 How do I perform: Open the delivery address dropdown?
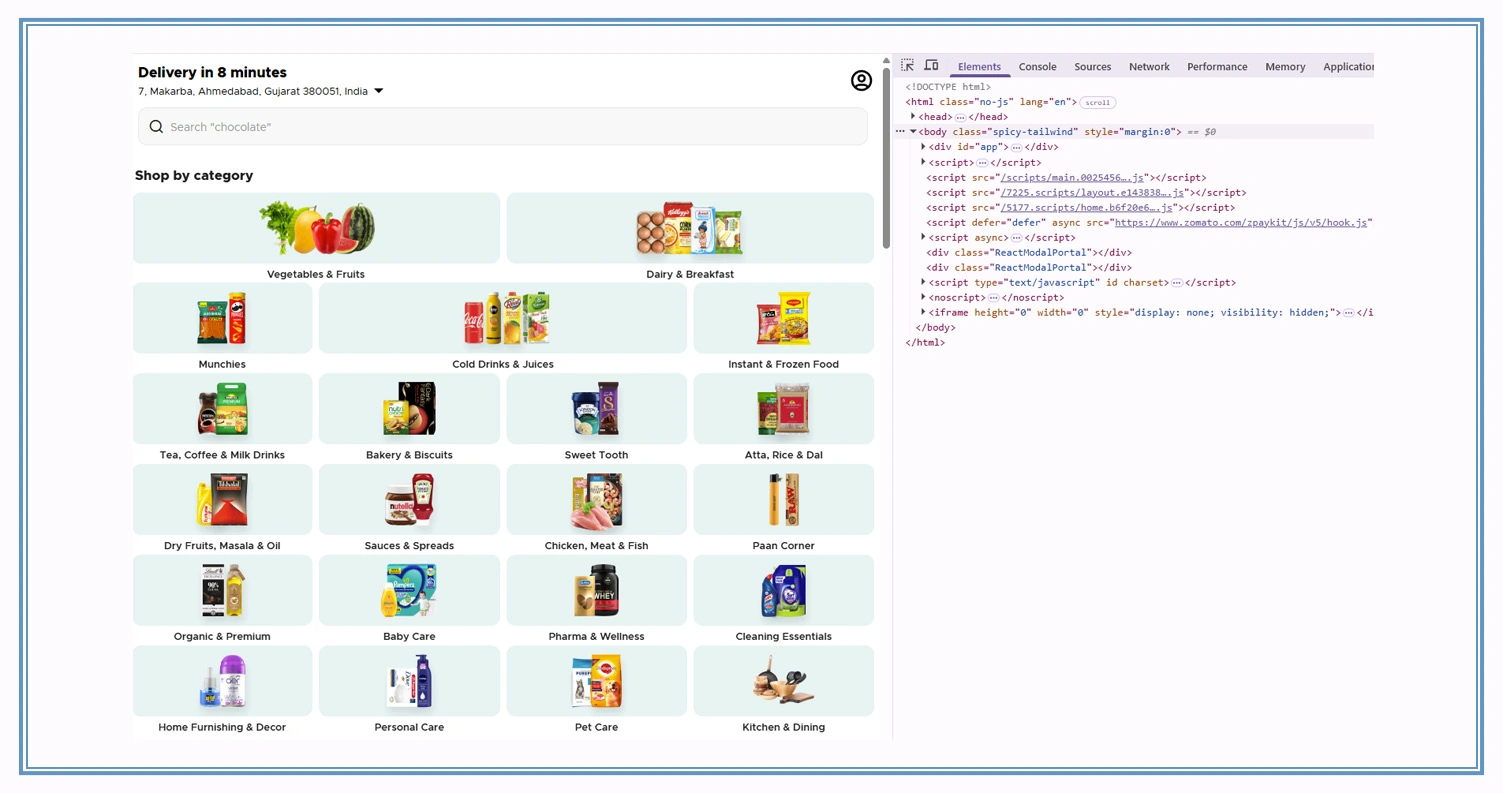coord(378,90)
